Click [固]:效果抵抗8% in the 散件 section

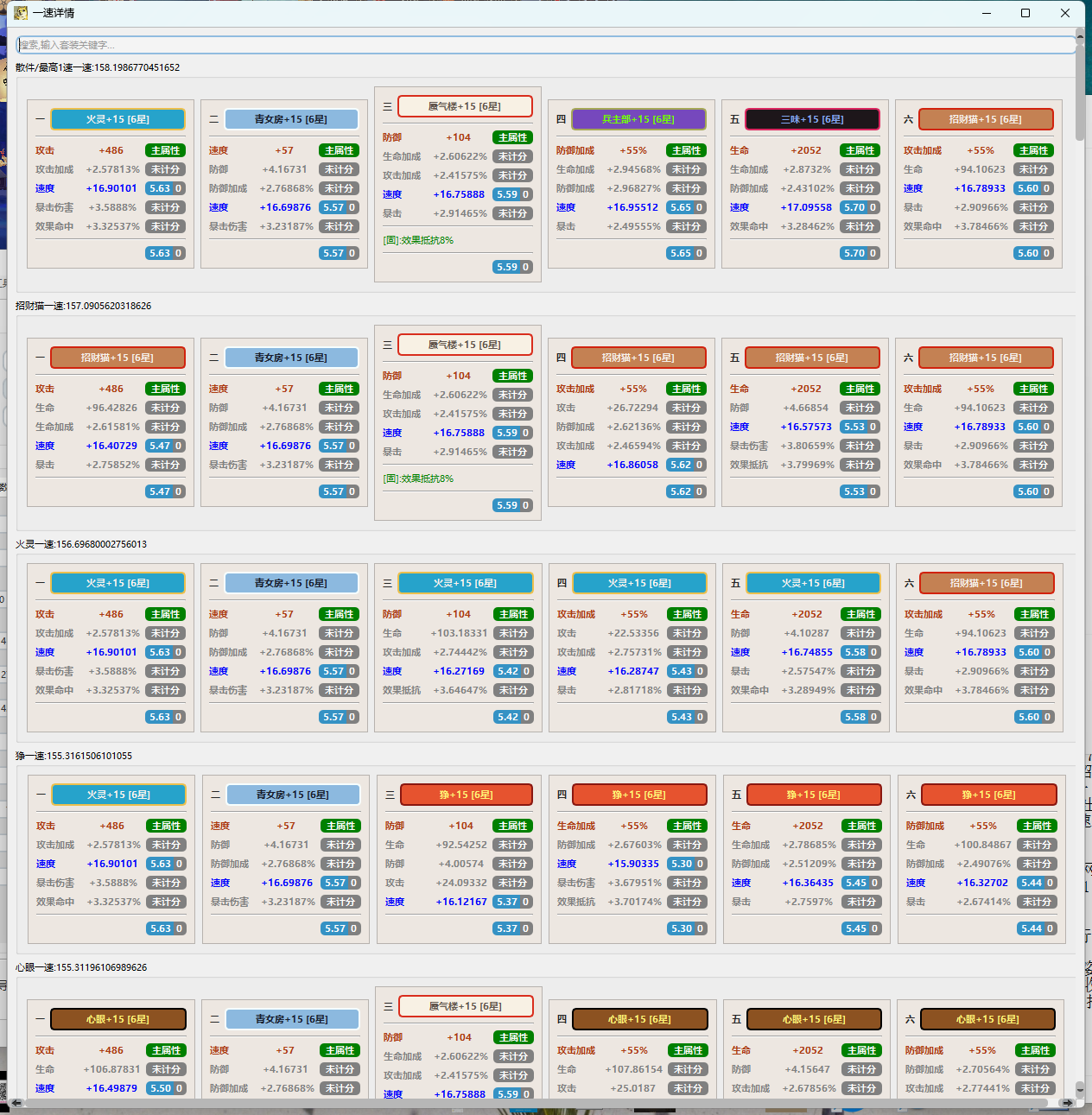[418, 240]
